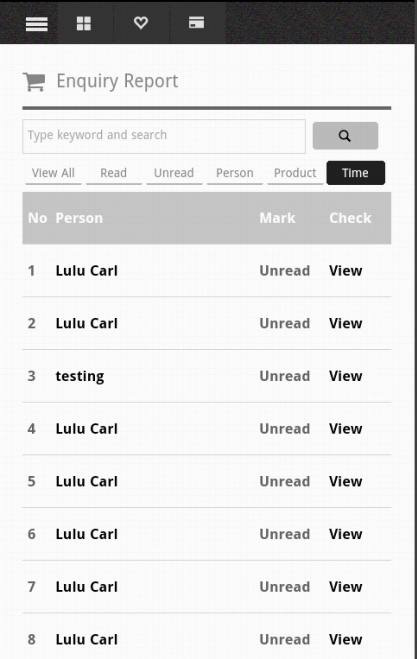Open the hamburger menu icon

(x=37, y=24)
